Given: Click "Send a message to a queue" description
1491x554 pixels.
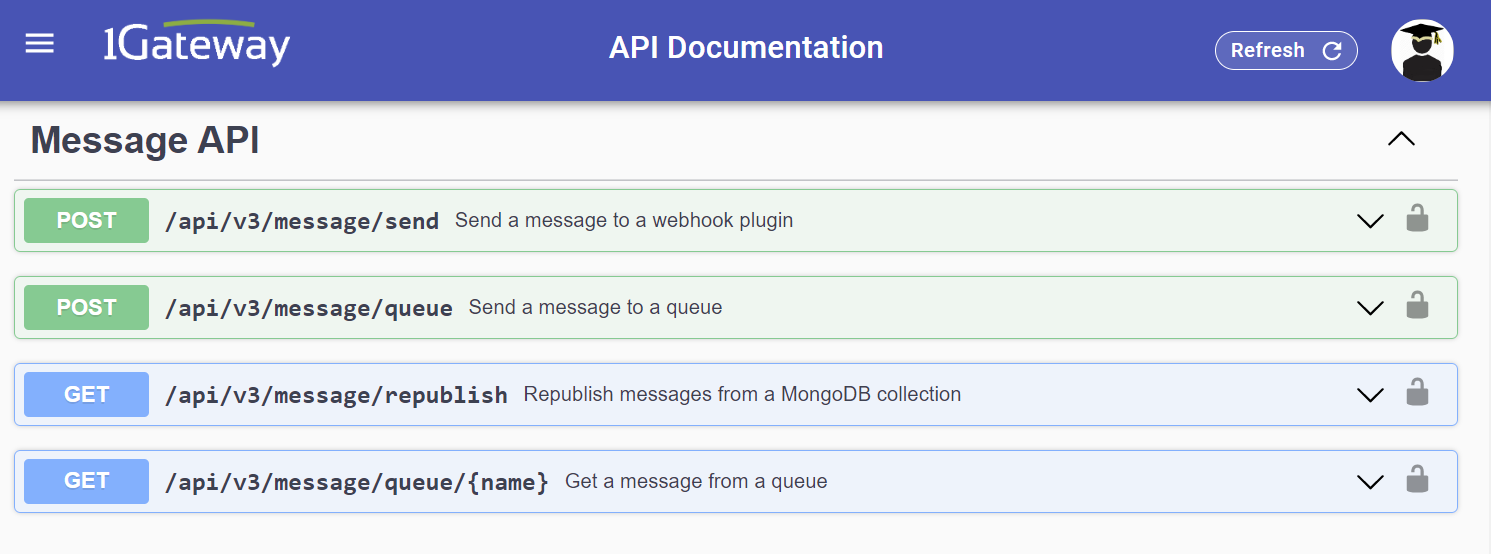Looking at the screenshot, I should click(x=595, y=308).
